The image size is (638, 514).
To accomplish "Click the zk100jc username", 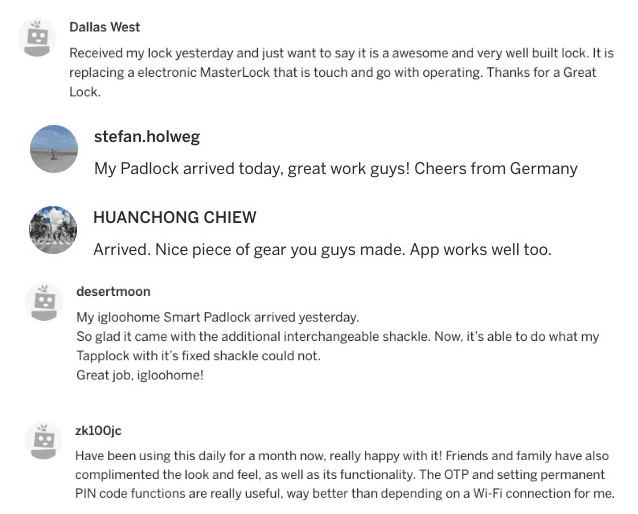I will pos(98,431).
